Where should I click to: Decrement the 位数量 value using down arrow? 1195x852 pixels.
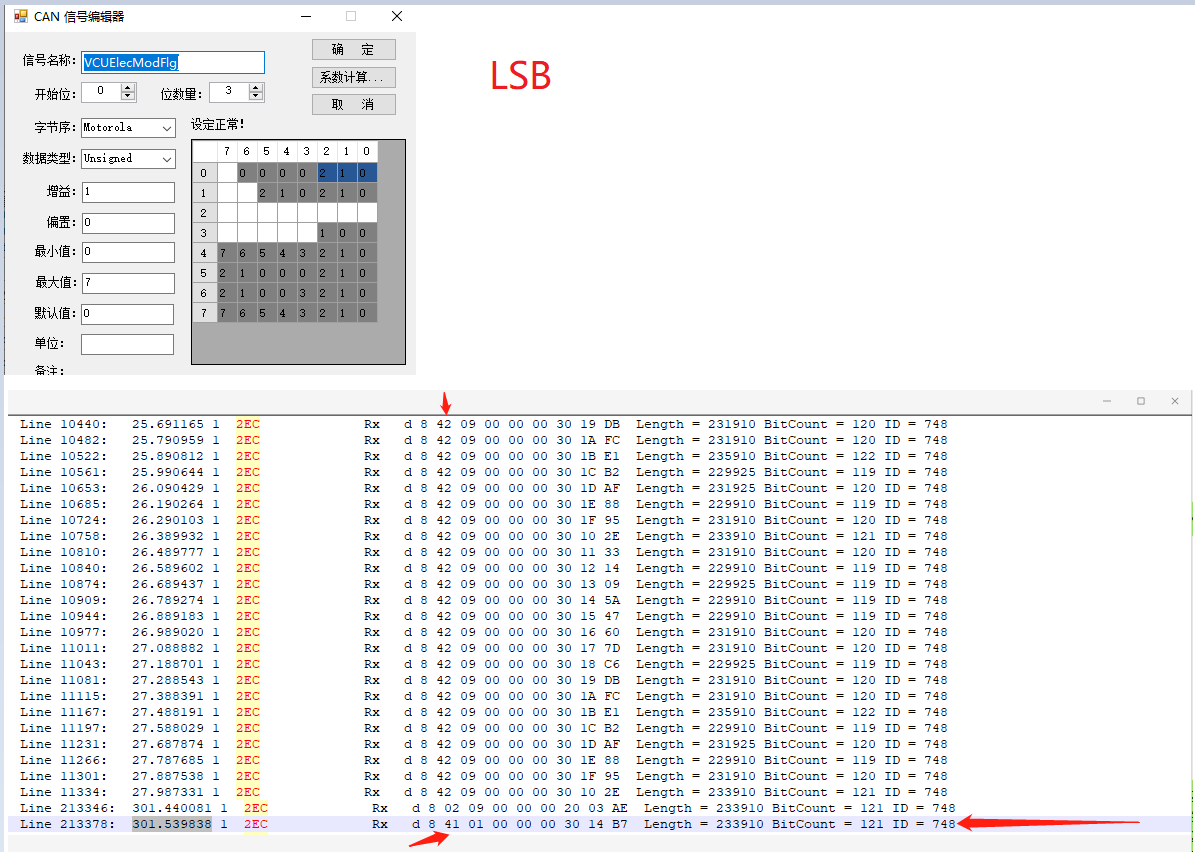256,94
